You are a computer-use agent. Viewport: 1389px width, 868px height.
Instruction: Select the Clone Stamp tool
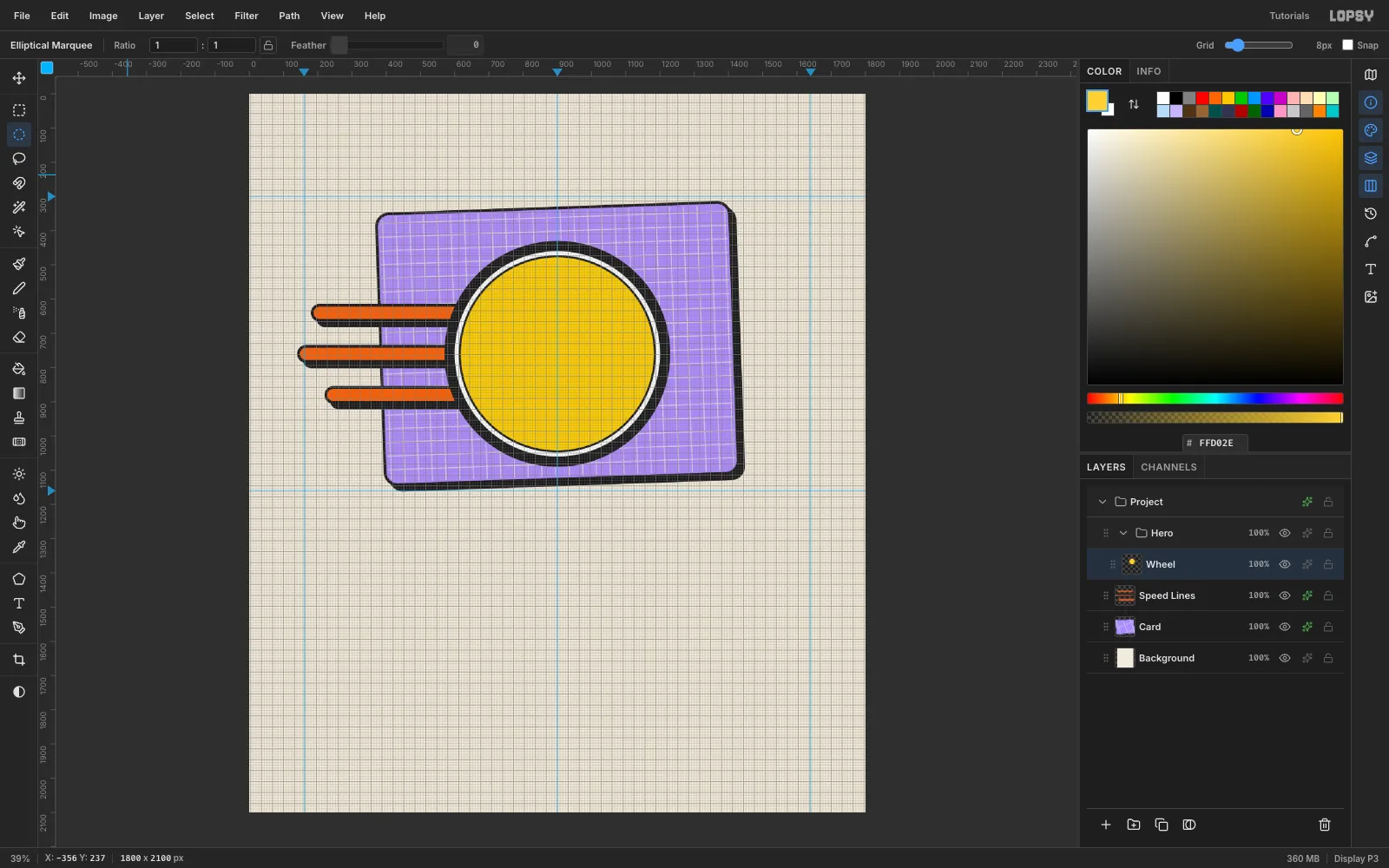coord(19,418)
